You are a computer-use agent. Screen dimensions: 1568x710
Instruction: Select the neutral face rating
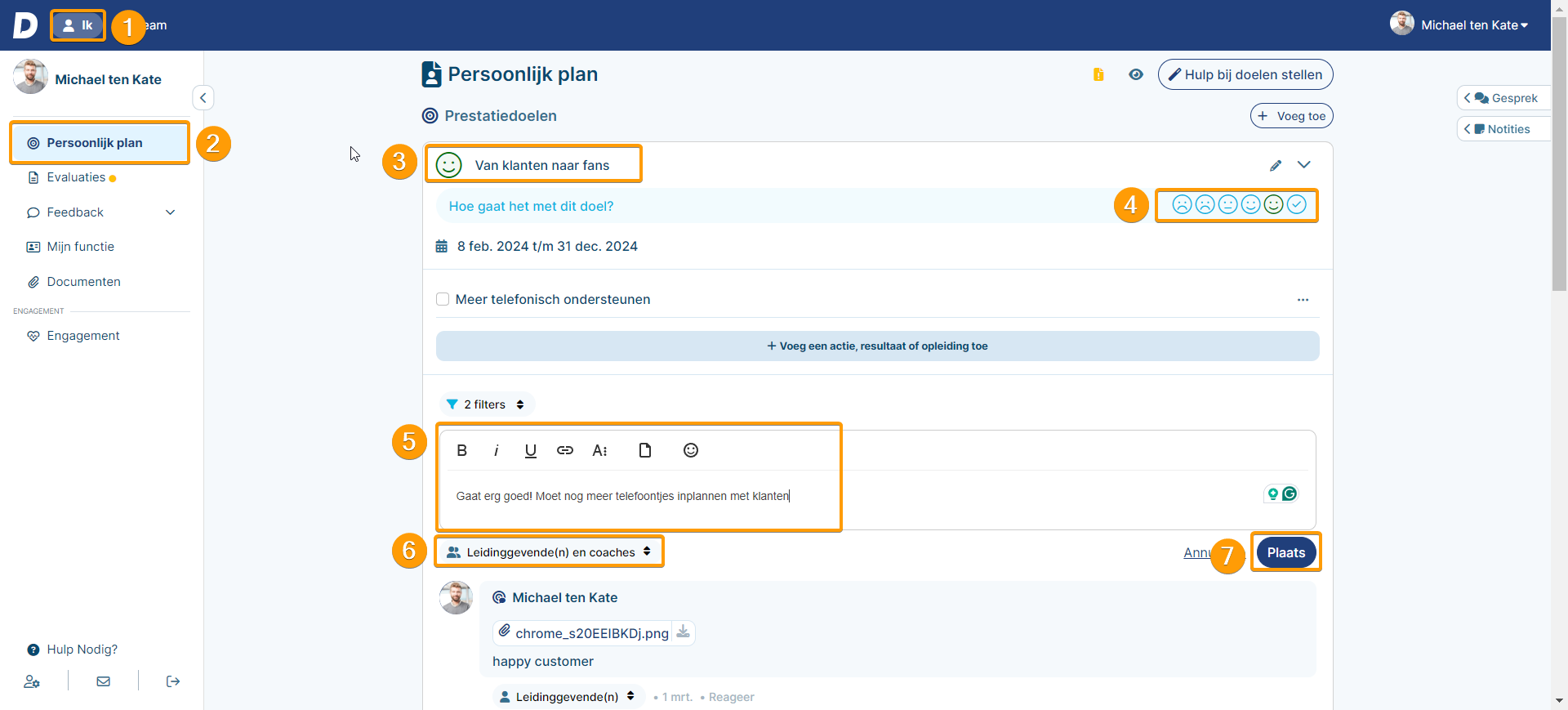[1227, 204]
